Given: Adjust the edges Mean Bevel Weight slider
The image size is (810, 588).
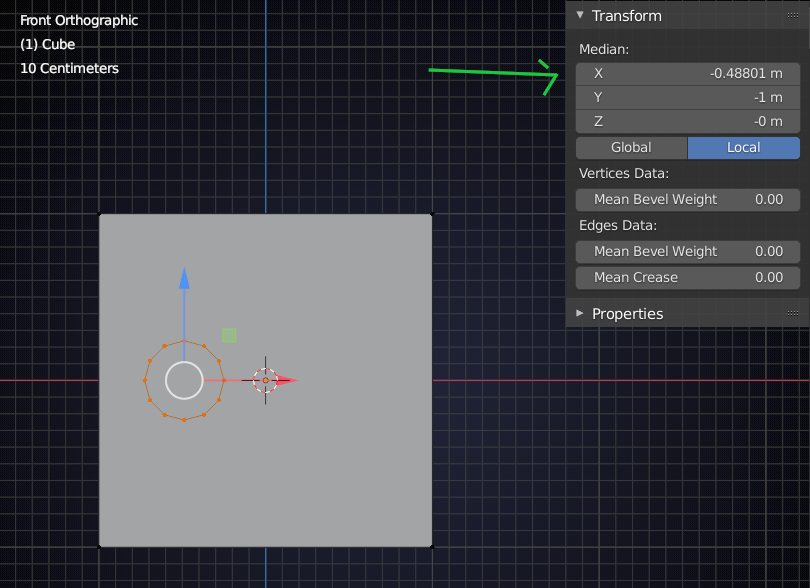Looking at the screenshot, I should [x=687, y=251].
